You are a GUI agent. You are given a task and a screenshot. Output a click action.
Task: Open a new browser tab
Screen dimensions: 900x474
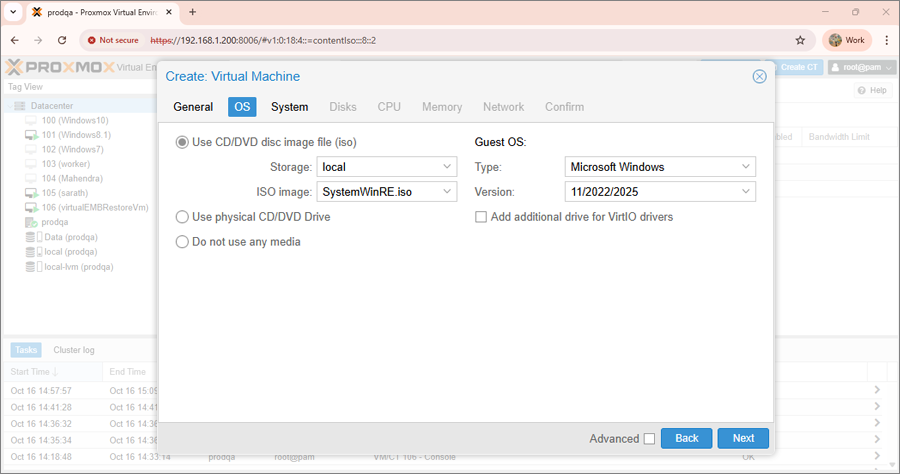tap(192, 12)
